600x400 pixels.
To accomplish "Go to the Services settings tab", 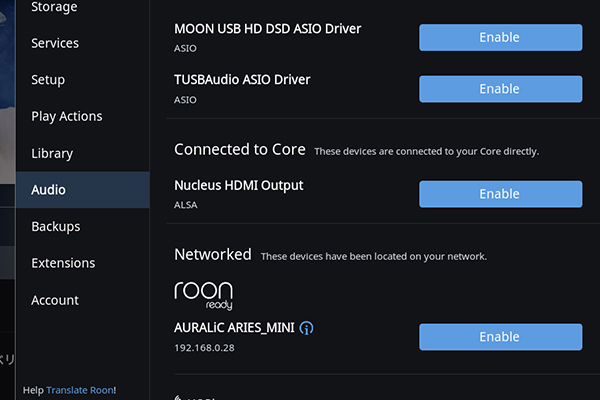I will click(x=55, y=43).
